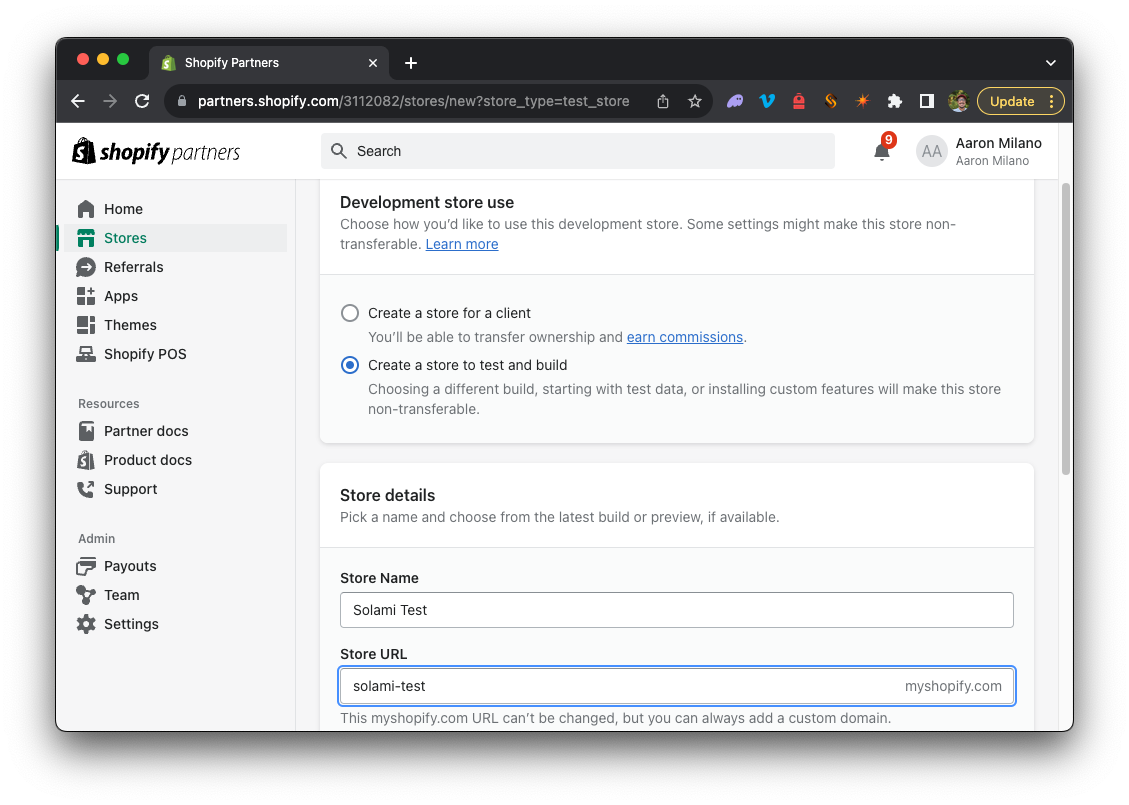Open the Vimeo extension icon
1129x805 pixels.
coord(767,102)
